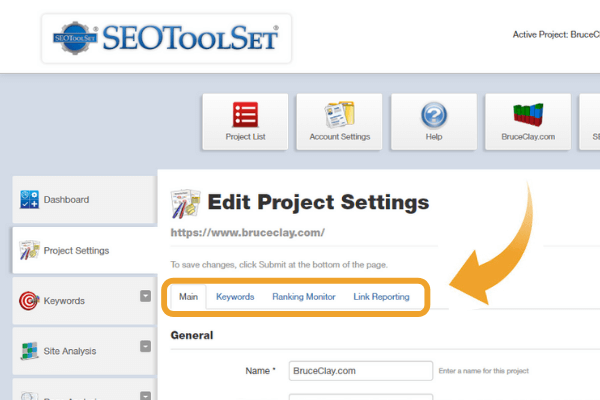
Task: Click the 'Enter a name for this project' hint
Action: point(483,371)
